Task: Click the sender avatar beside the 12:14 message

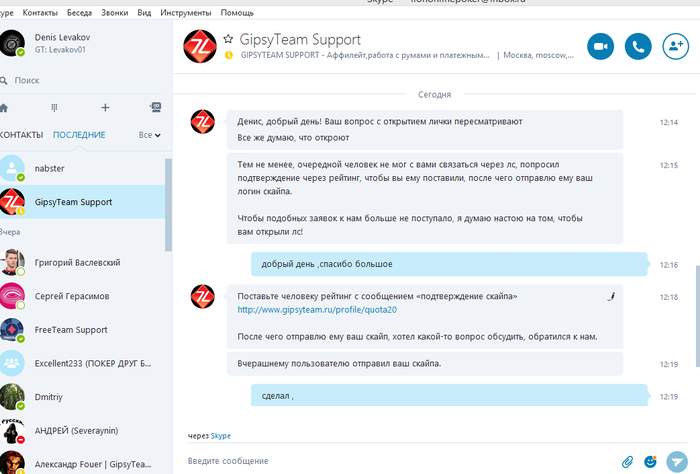Action: point(202,121)
